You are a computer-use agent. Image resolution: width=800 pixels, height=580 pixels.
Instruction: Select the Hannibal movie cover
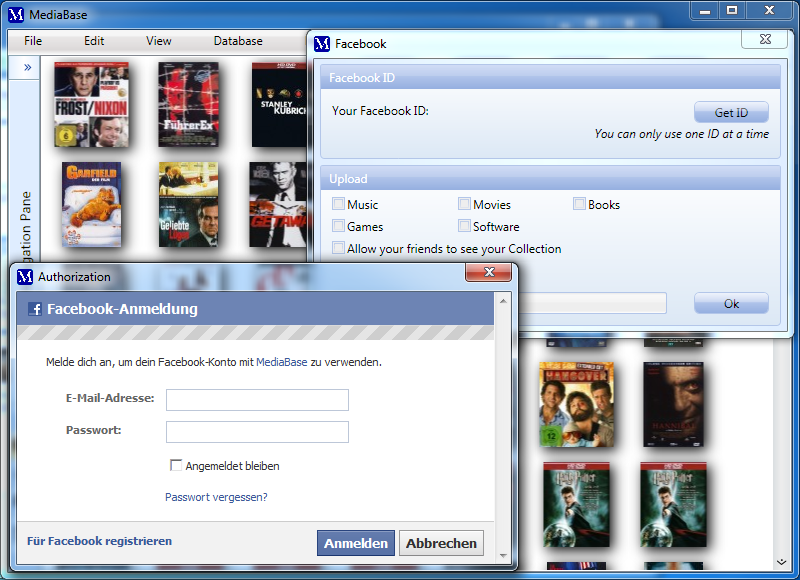(x=673, y=405)
